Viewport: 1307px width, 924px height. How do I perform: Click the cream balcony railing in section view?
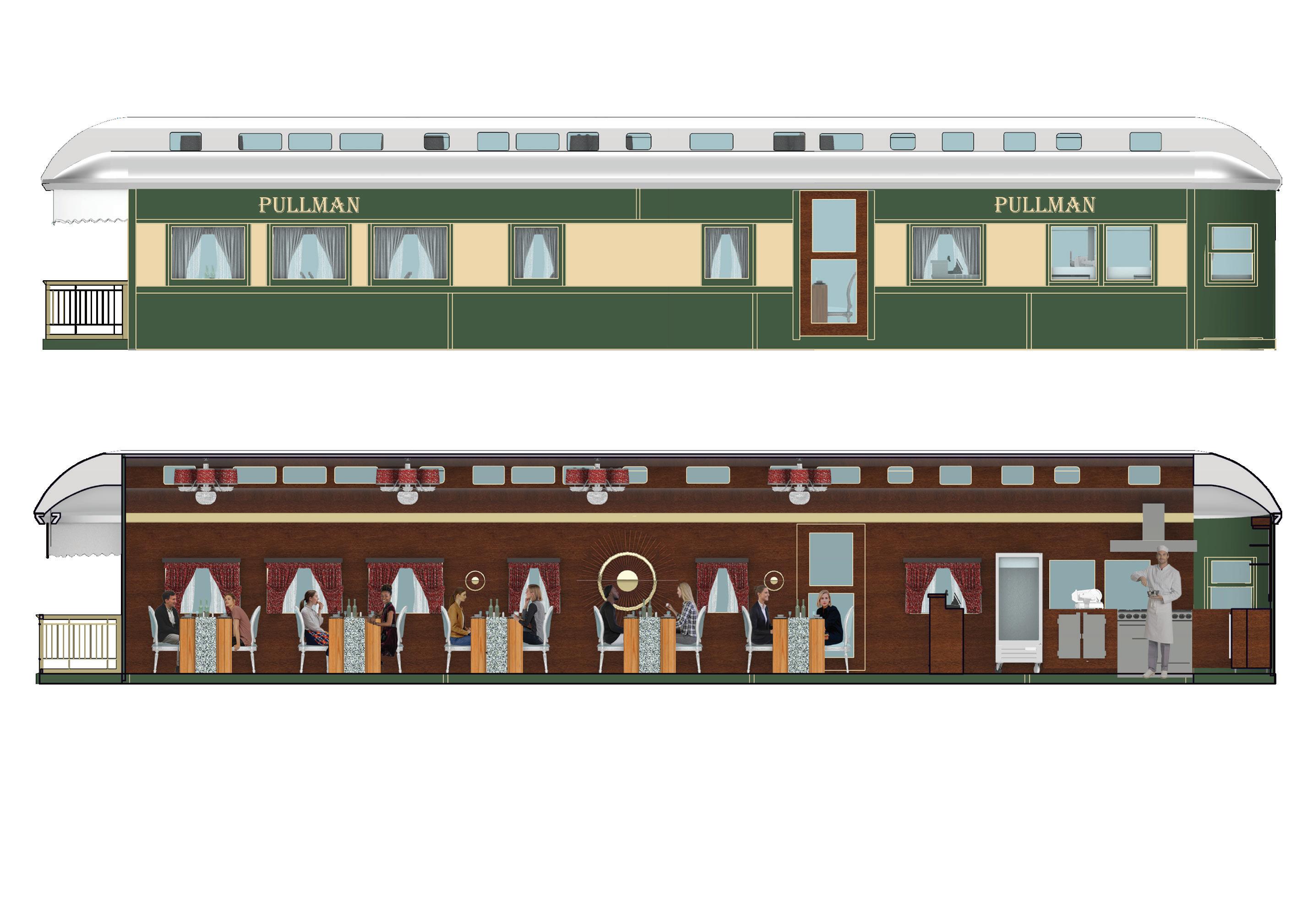pos(79,643)
